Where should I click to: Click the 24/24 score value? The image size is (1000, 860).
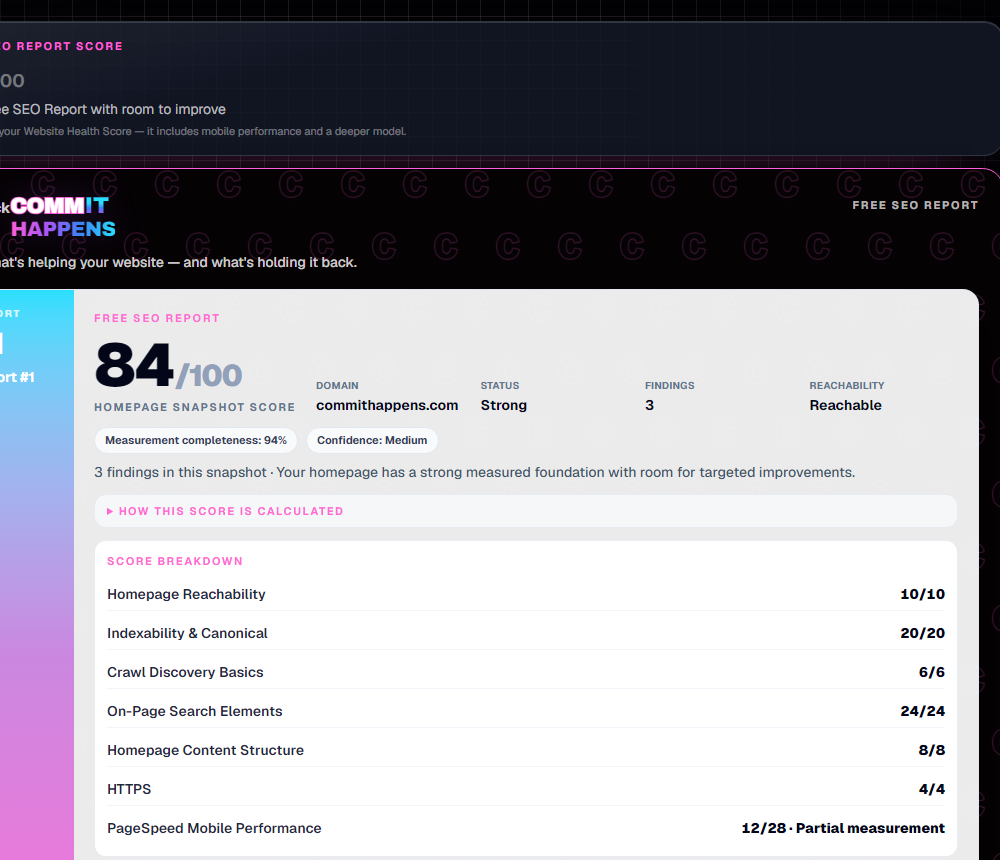coord(922,711)
